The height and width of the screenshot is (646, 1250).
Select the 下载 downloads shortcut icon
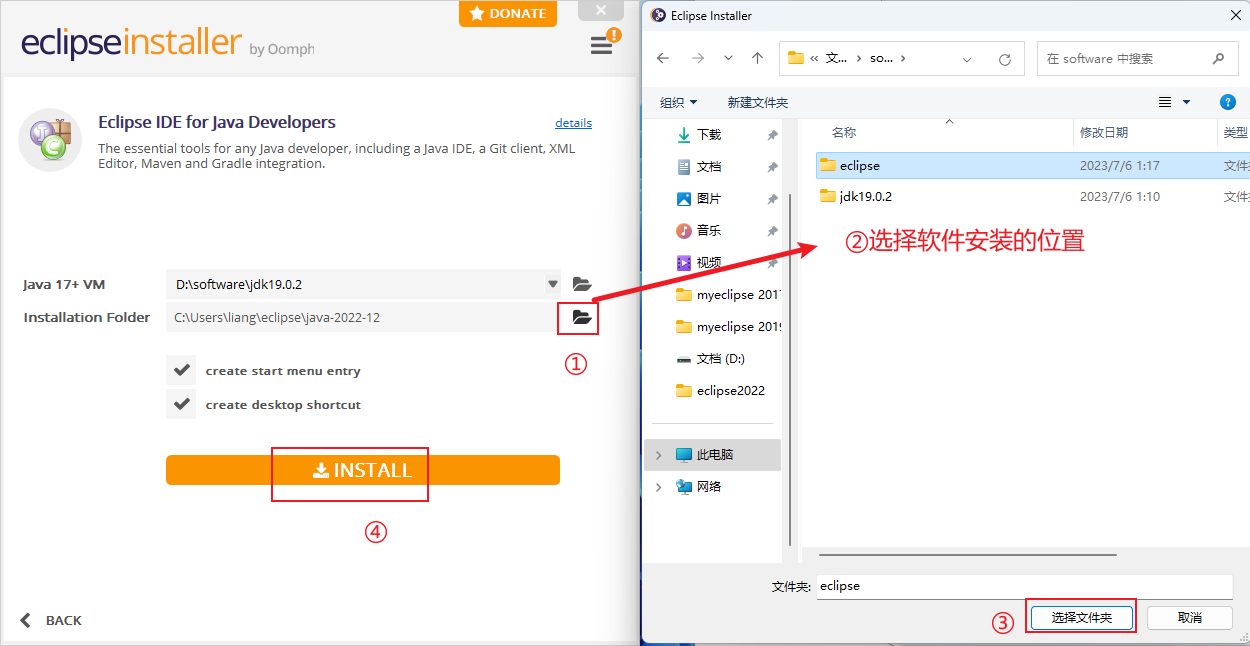pyautogui.click(x=684, y=134)
